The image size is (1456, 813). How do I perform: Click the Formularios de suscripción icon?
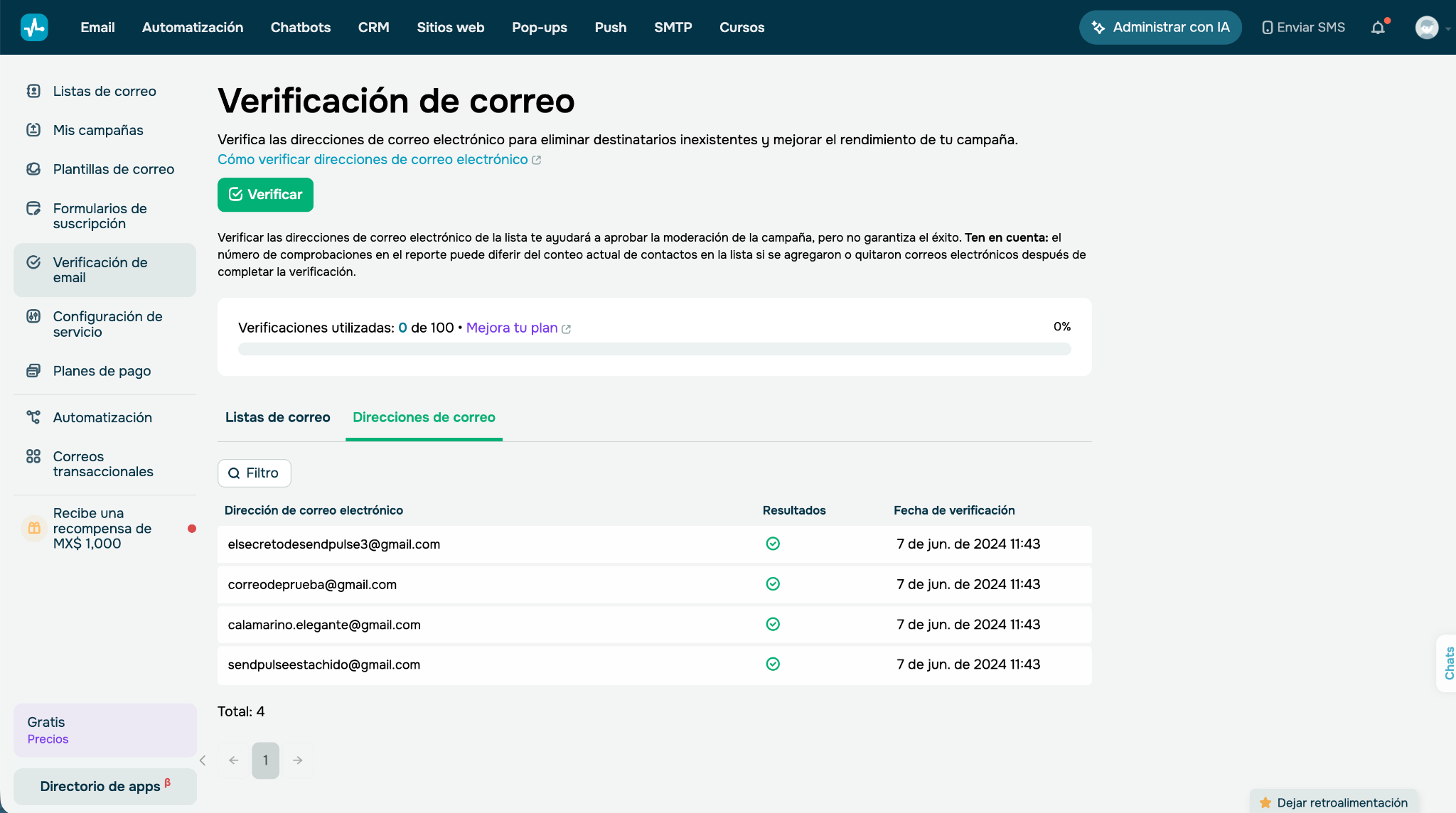click(x=33, y=208)
